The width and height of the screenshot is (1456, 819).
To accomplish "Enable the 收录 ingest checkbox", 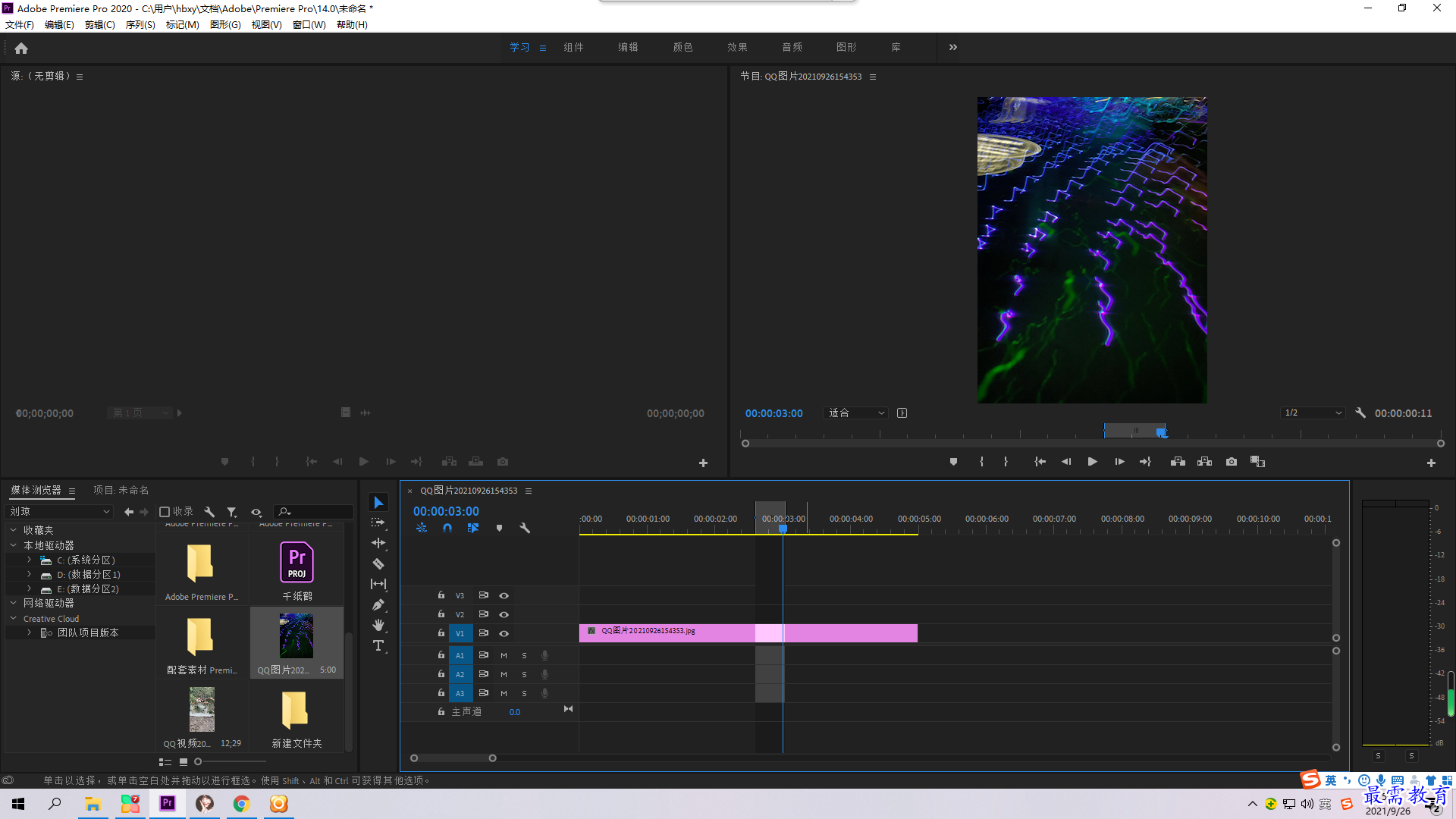I will pos(165,512).
